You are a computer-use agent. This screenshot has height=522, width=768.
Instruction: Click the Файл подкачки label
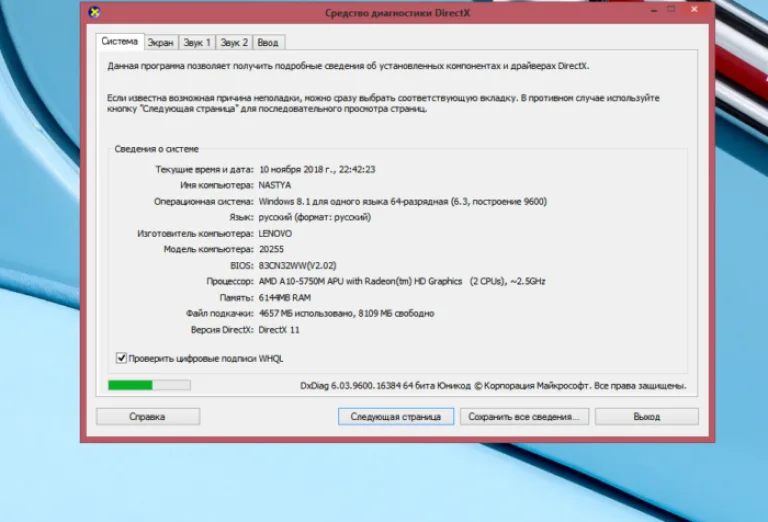click(220, 313)
